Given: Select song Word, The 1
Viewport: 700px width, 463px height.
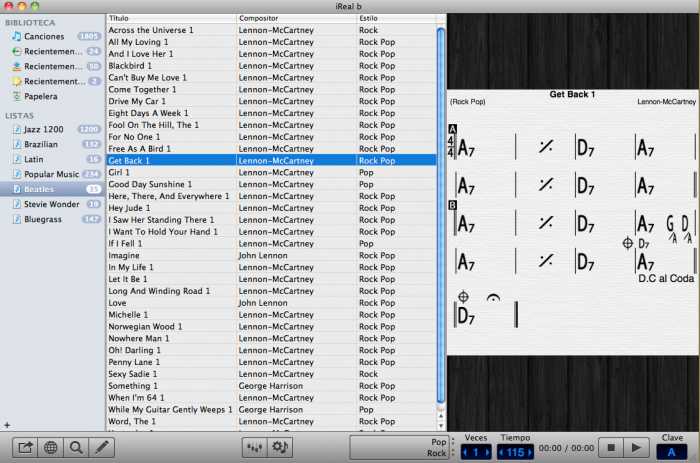Looking at the screenshot, I should (x=271, y=421).
